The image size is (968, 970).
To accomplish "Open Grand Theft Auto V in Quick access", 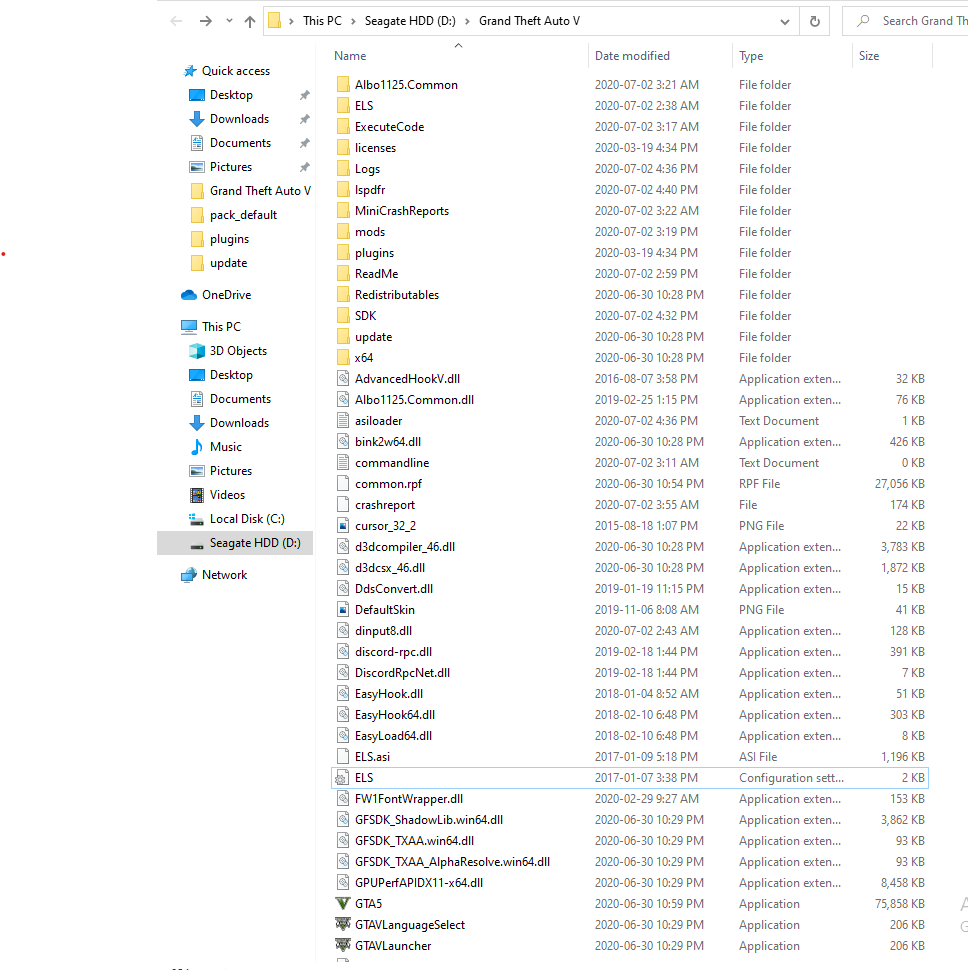I will click(260, 191).
